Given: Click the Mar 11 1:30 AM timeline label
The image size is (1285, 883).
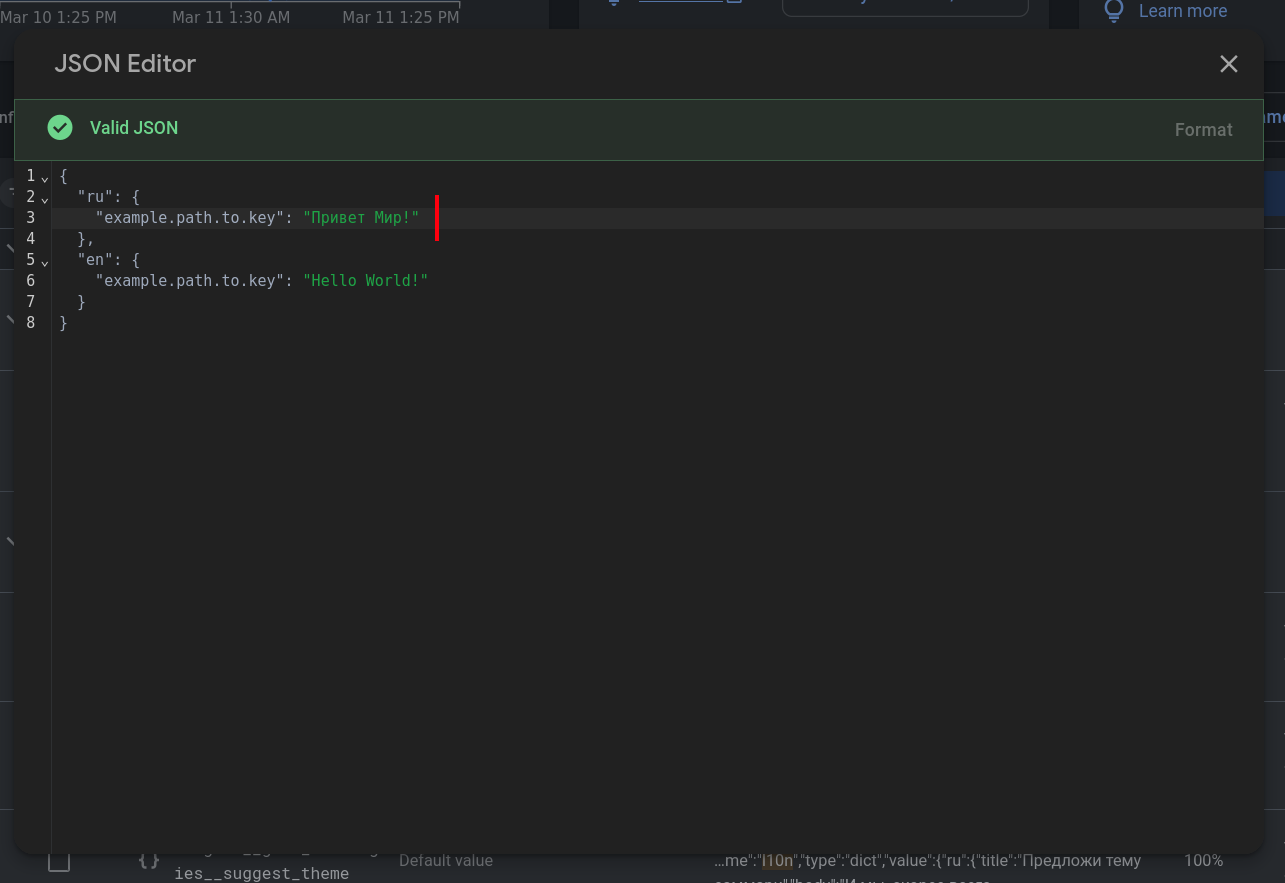Looking at the screenshot, I should coord(231,17).
